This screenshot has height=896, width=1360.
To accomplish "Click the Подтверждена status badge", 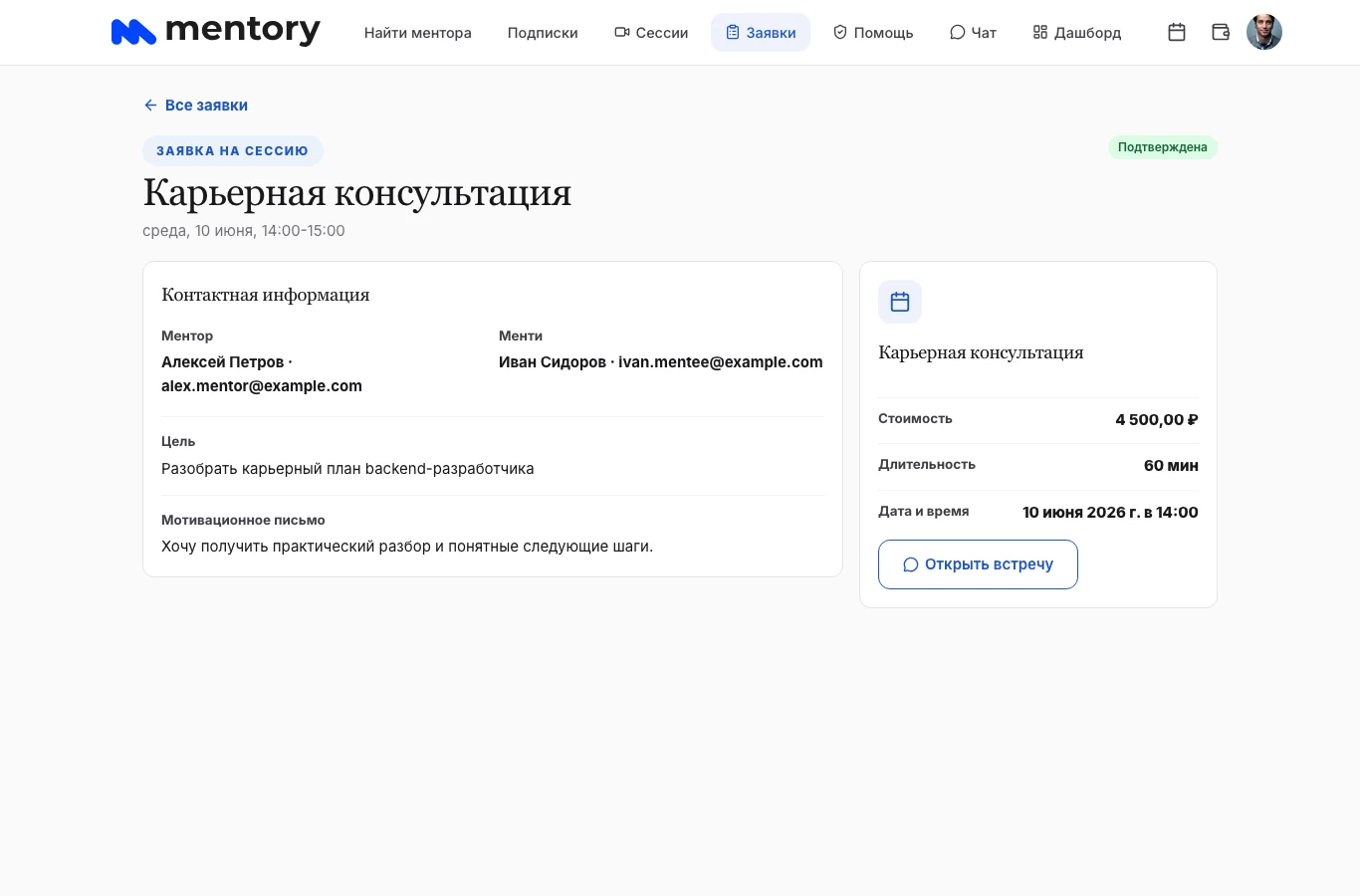I will tap(1162, 147).
